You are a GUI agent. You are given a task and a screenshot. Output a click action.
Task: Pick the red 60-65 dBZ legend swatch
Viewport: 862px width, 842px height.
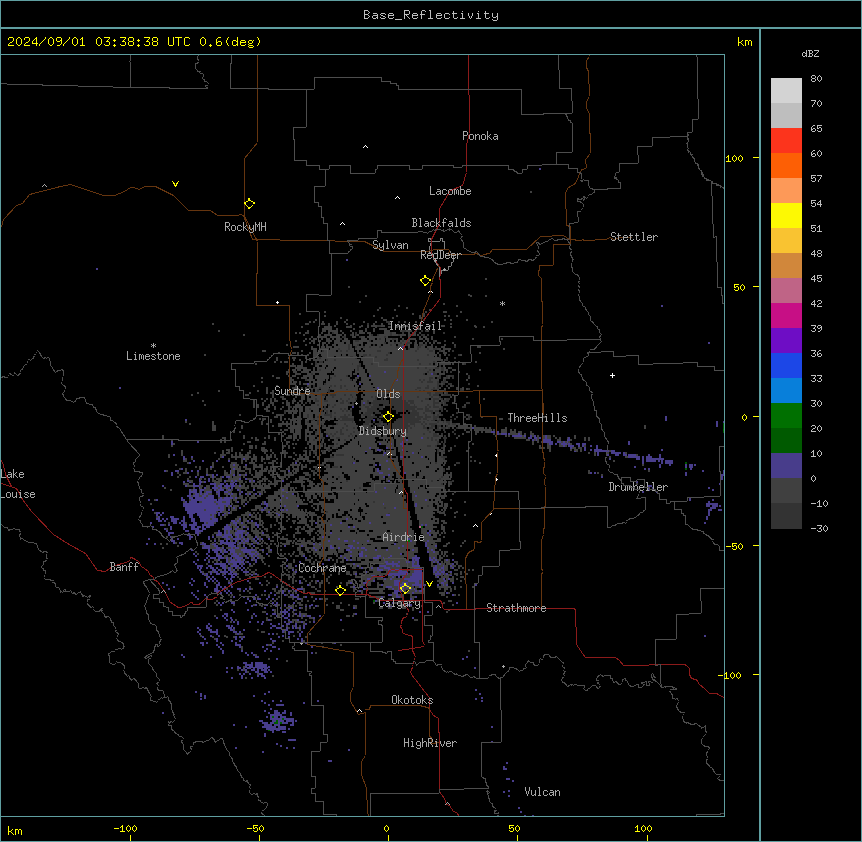click(786, 141)
